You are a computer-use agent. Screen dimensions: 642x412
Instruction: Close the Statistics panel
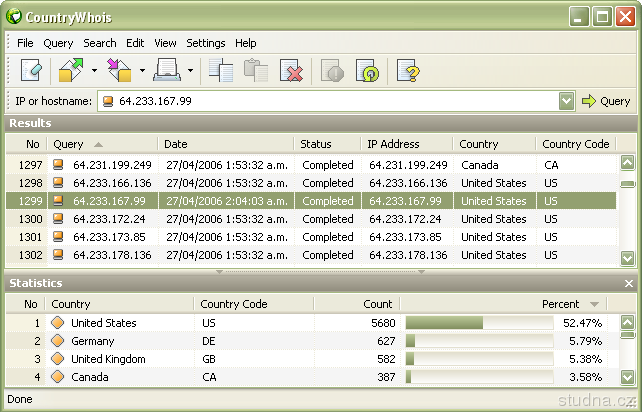coord(628,284)
